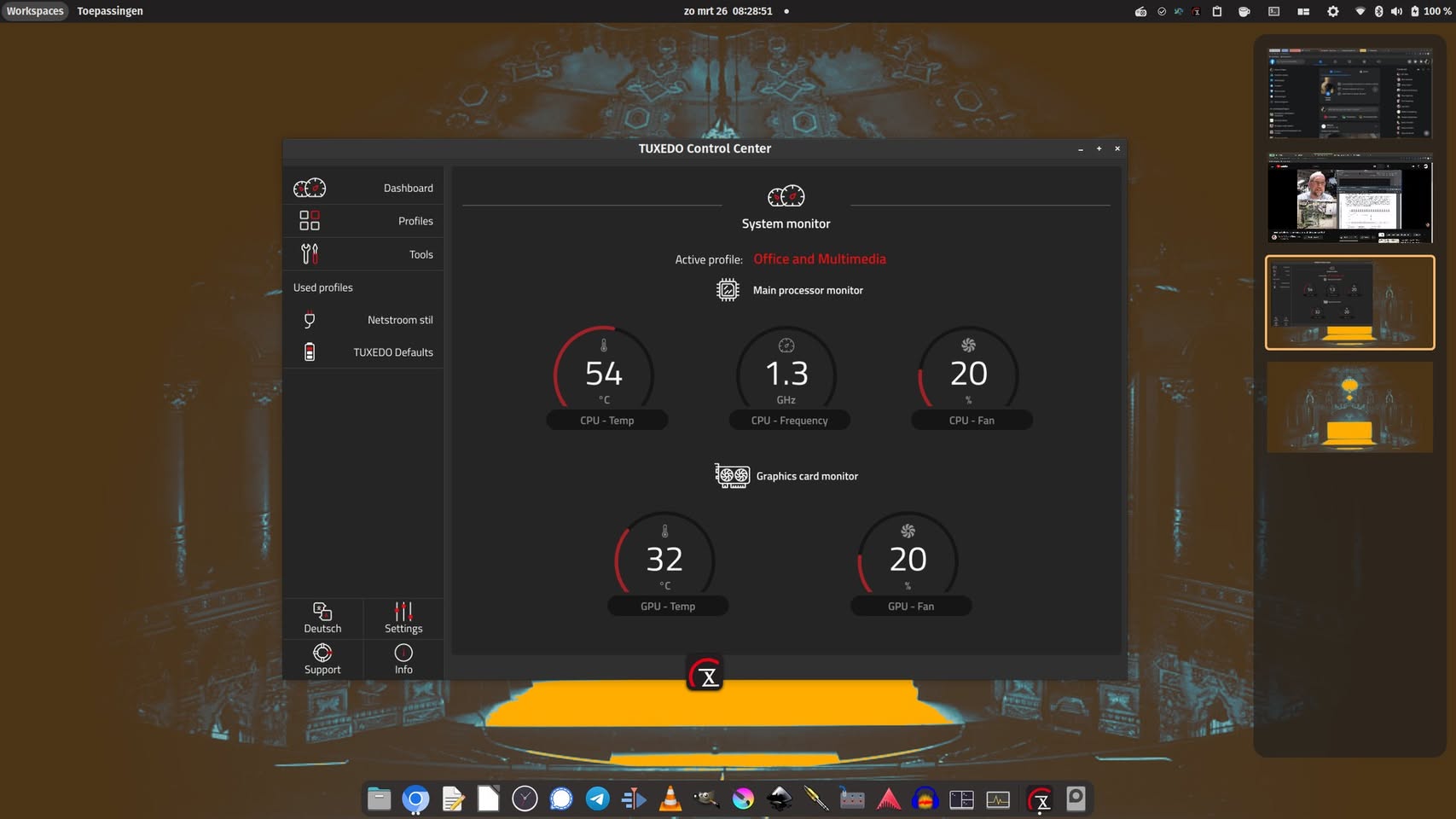Open the Support page
The width and height of the screenshot is (1456, 819).
[322, 659]
